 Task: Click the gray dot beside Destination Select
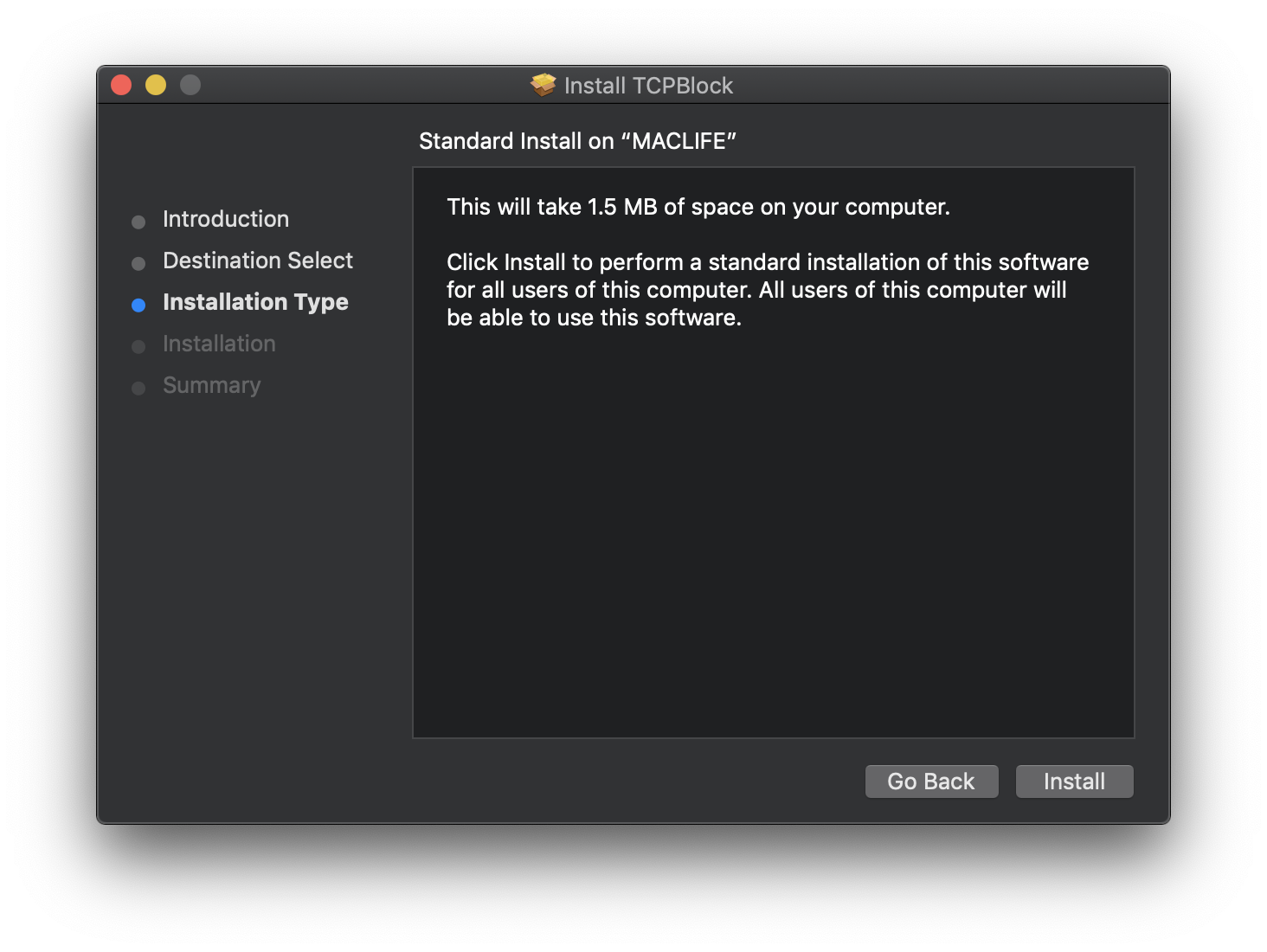(138, 263)
